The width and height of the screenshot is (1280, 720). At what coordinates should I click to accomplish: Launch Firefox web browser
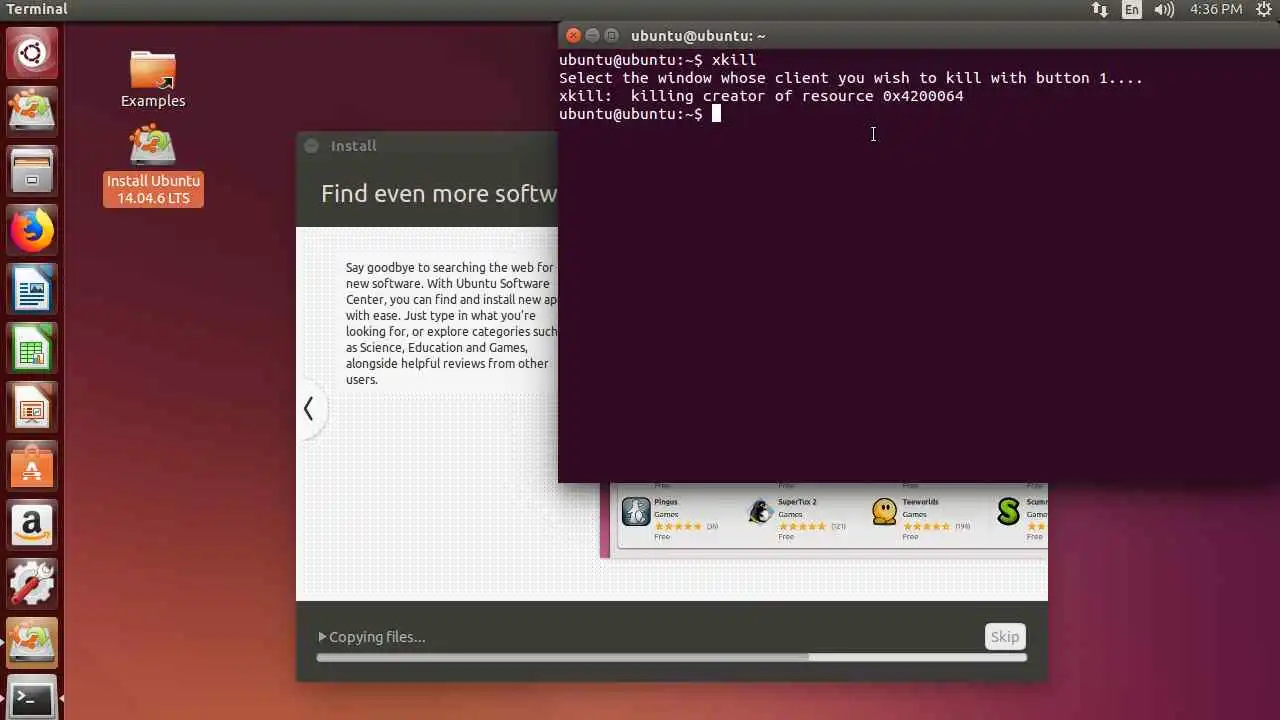[32, 230]
